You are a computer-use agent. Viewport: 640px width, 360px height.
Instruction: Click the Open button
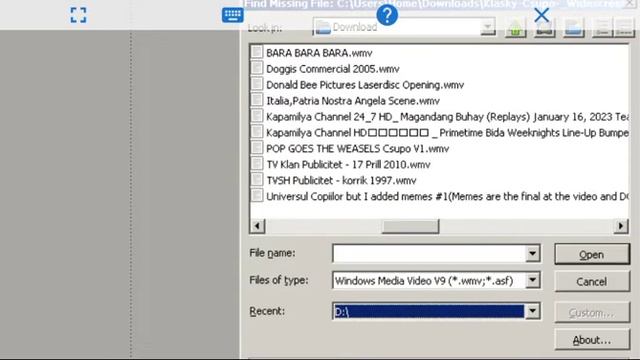[592, 254]
